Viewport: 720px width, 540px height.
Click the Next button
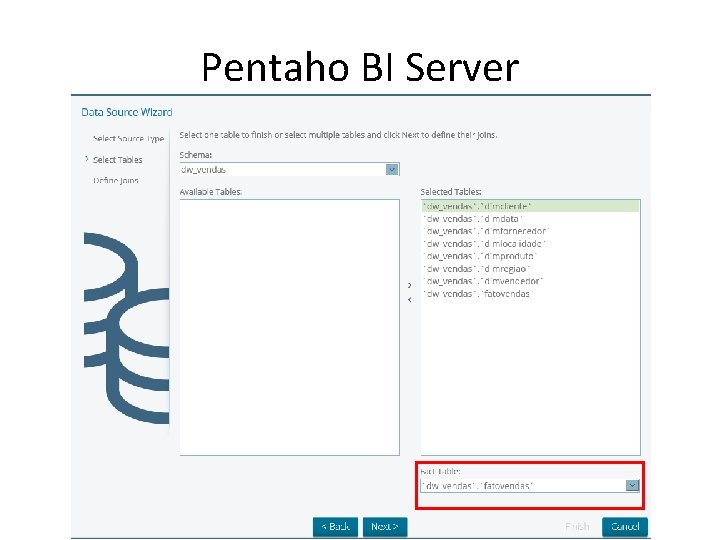(385, 527)
